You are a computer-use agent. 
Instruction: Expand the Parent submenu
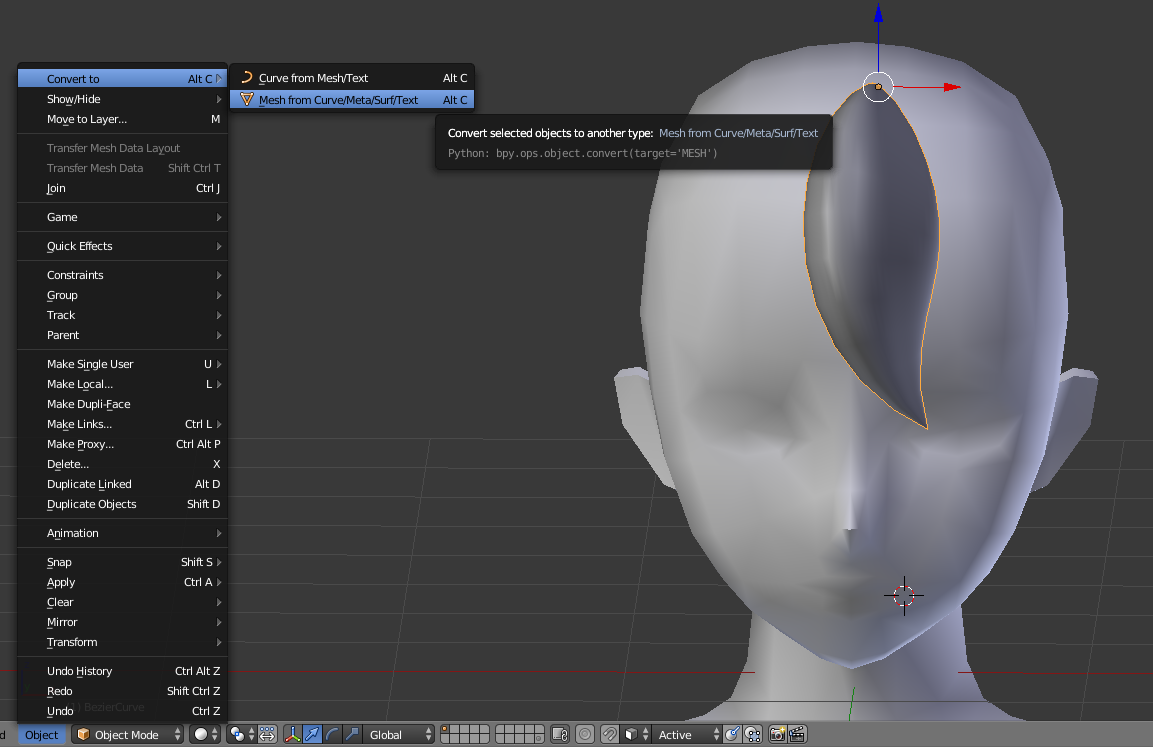tap(122, 335)
